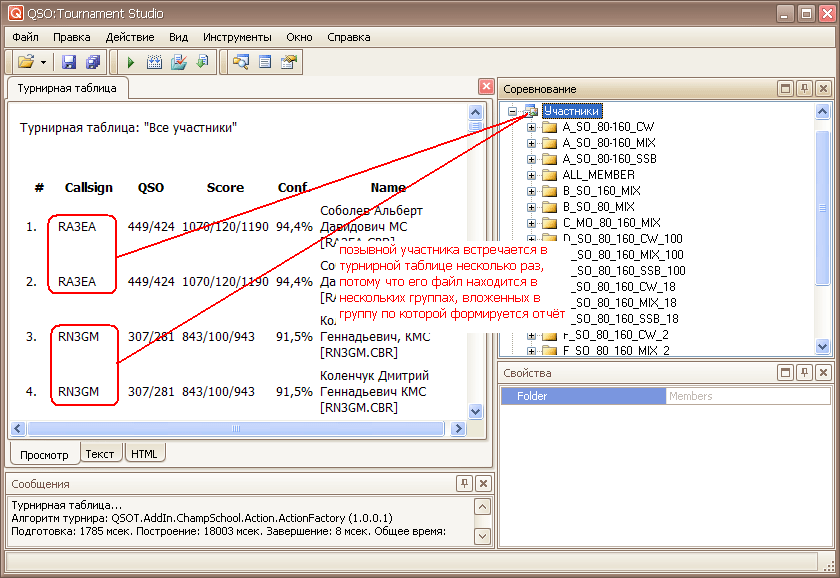Screen dimensions: 840x578
Task: Click the Save All toolbar icon
Action: 92,62
